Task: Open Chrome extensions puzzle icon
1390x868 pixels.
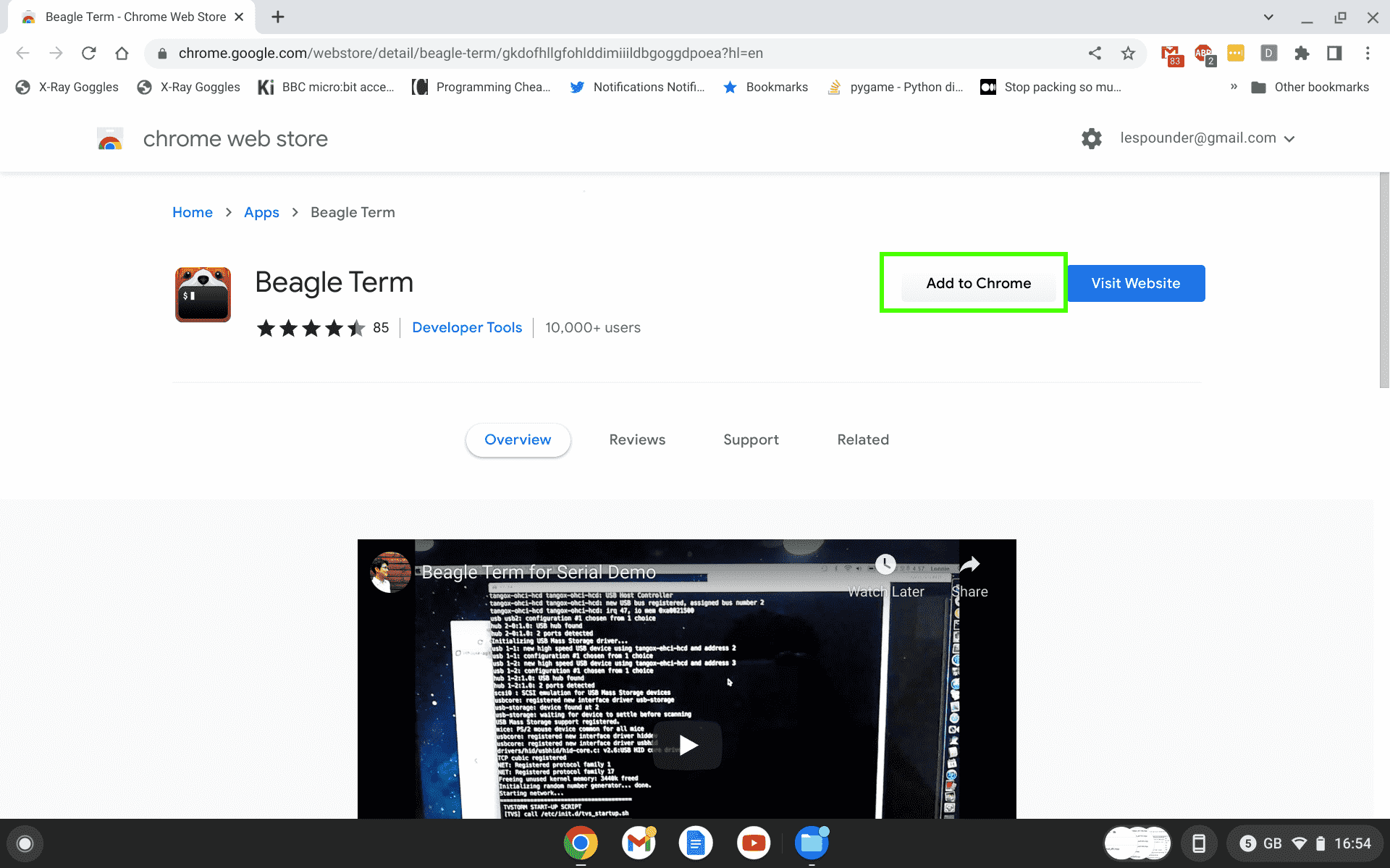Action: 1302,53
